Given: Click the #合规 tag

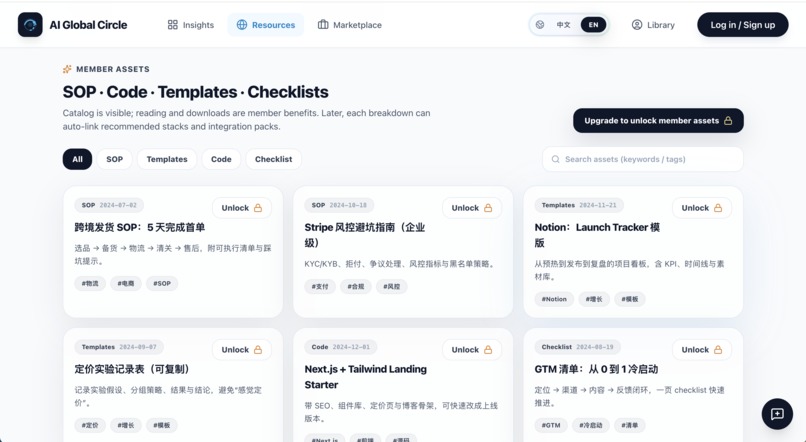Looking at the screenshot, I should click(356, 286).
